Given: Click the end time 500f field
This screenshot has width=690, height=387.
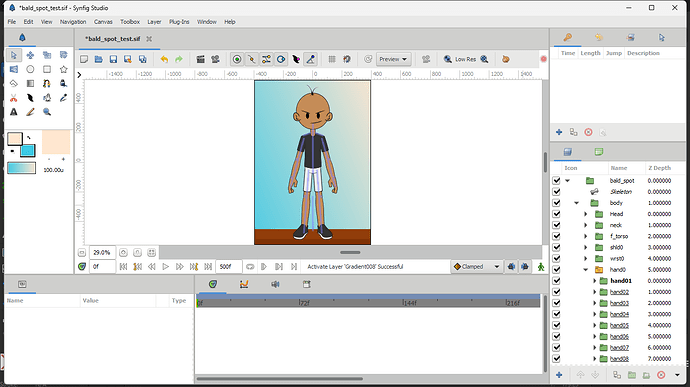Looking at the screenshot, I should point(228,266).
